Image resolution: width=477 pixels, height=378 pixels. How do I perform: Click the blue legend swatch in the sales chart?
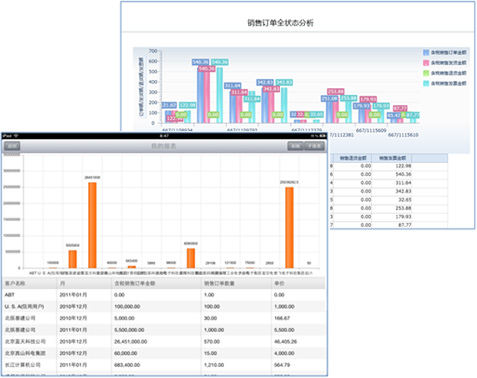coord(426,53)
